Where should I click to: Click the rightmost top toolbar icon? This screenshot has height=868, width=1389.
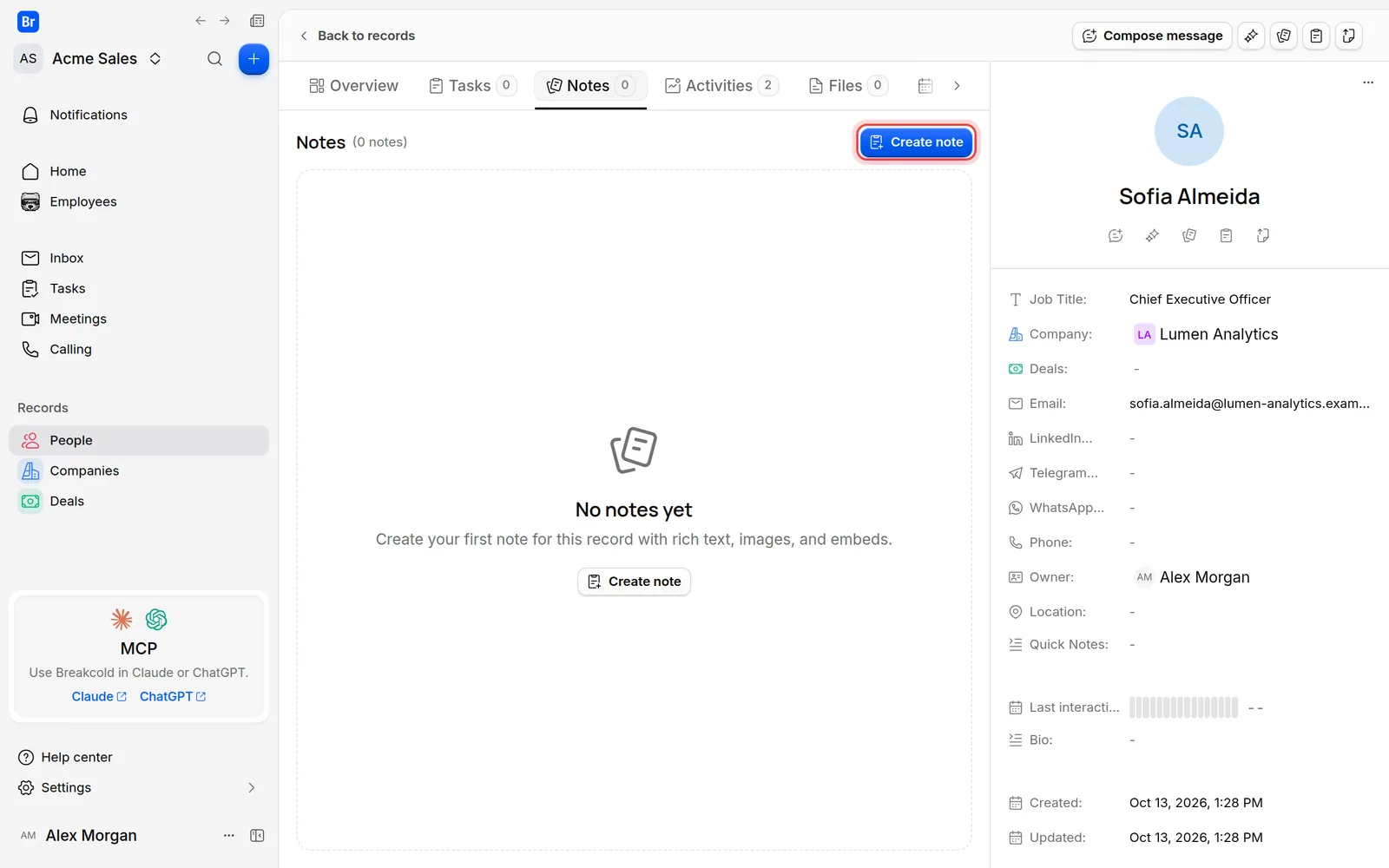1349,36
